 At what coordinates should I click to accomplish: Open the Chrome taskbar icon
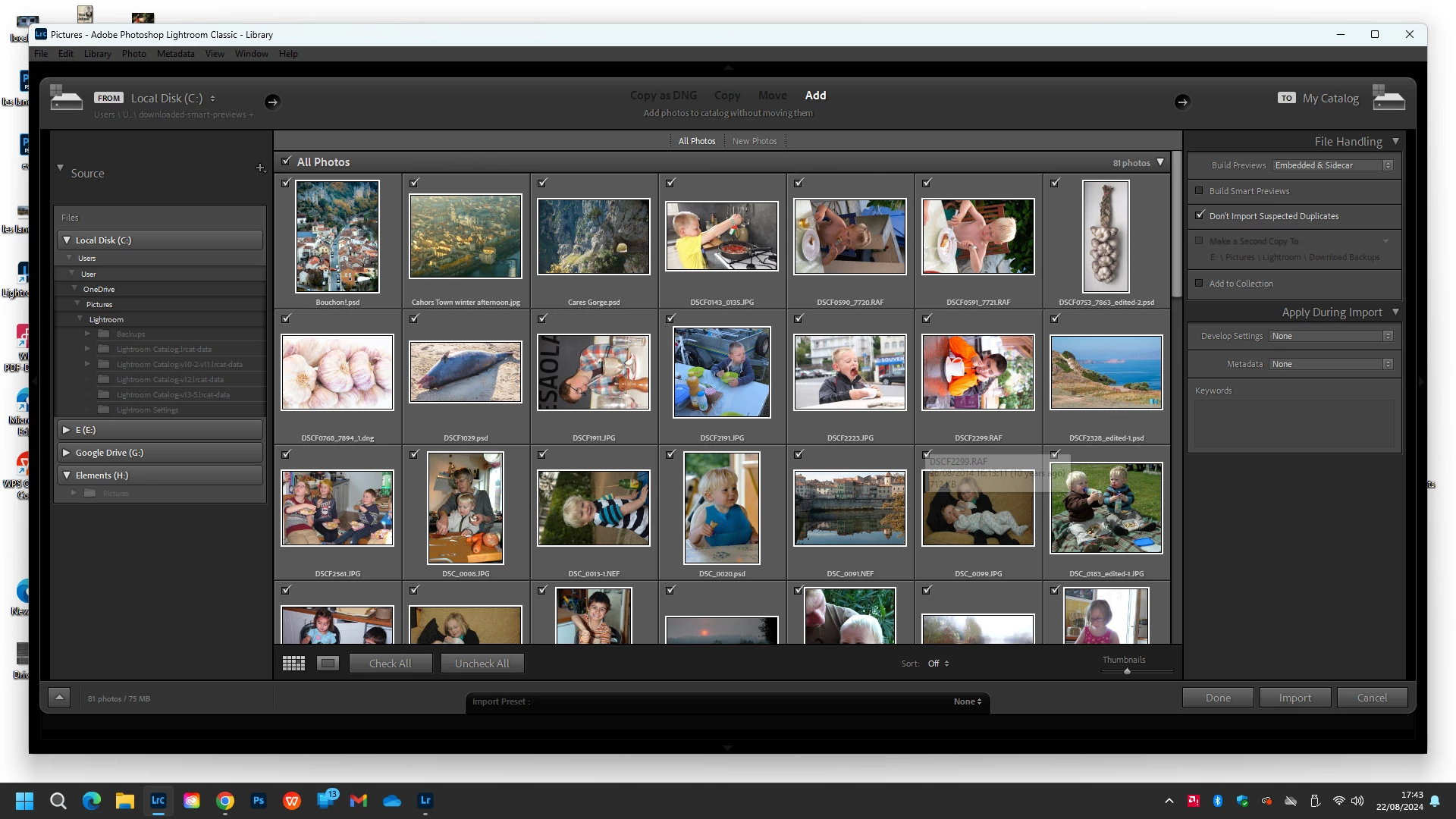pyautogui.click(x=225, y=800)
